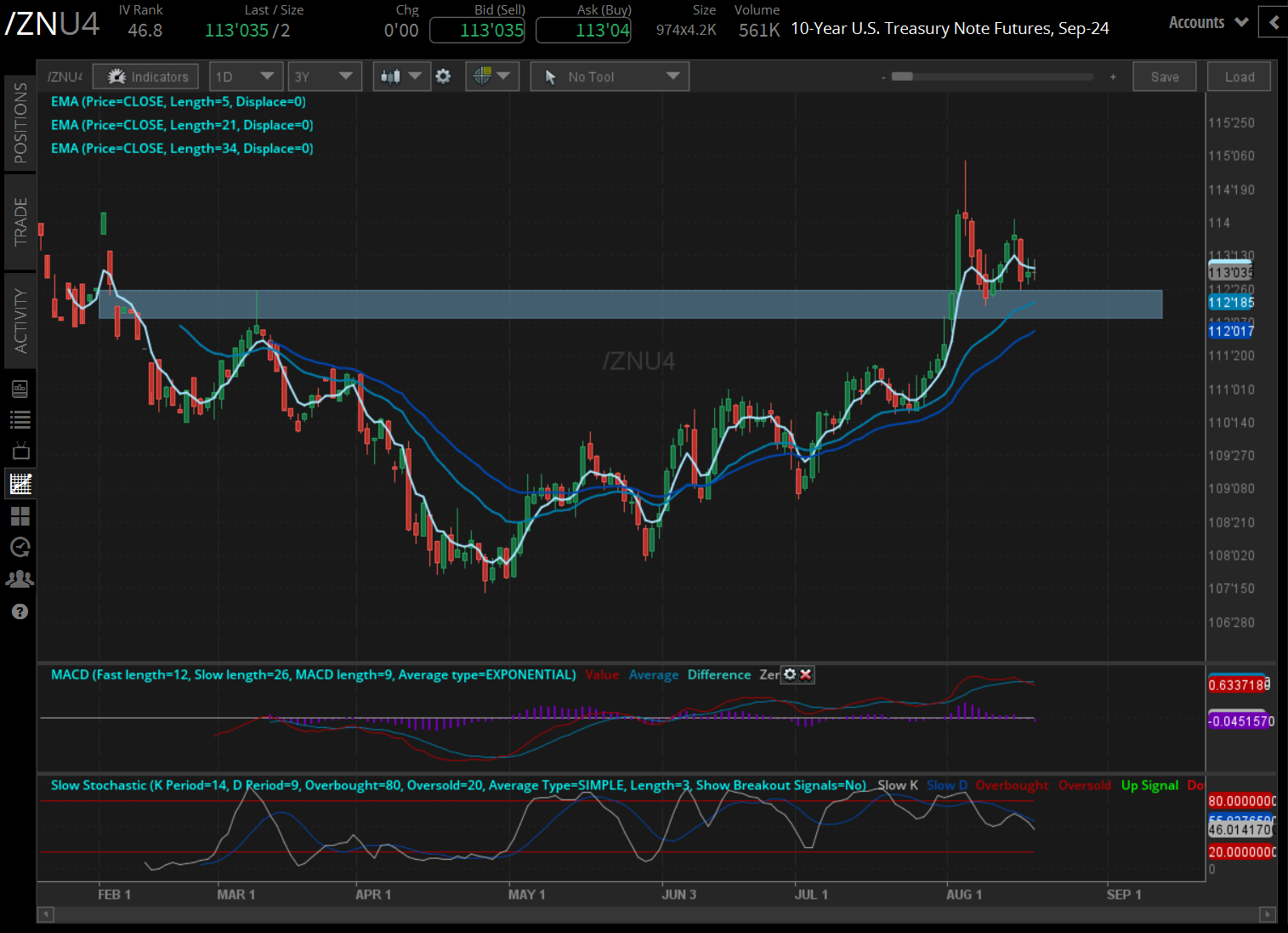This screenshot has height=933, width=1288.
Task: Expand the 1D timeframe dropdown
Action: (245, 77)
